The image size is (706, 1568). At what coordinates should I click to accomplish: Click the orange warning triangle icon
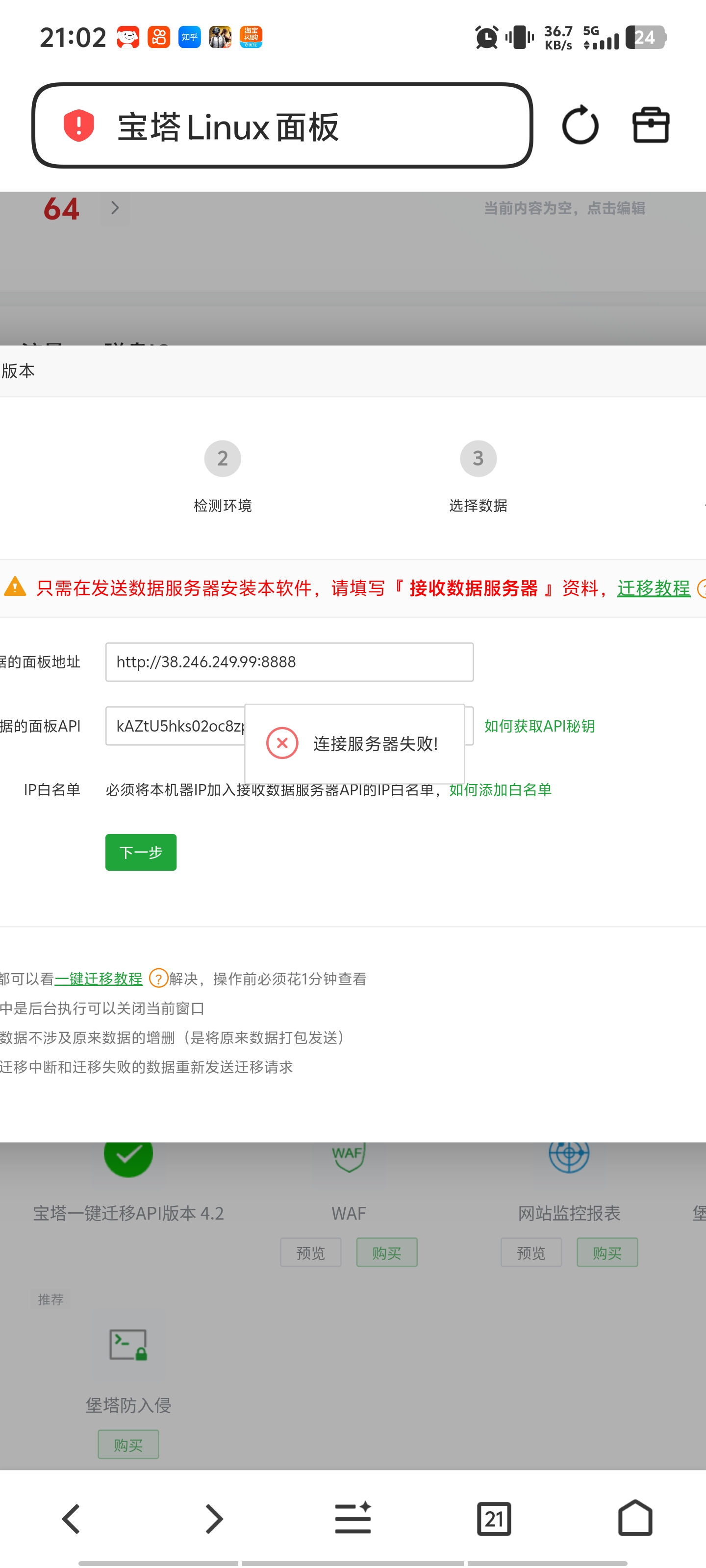[x=15, y=587]
